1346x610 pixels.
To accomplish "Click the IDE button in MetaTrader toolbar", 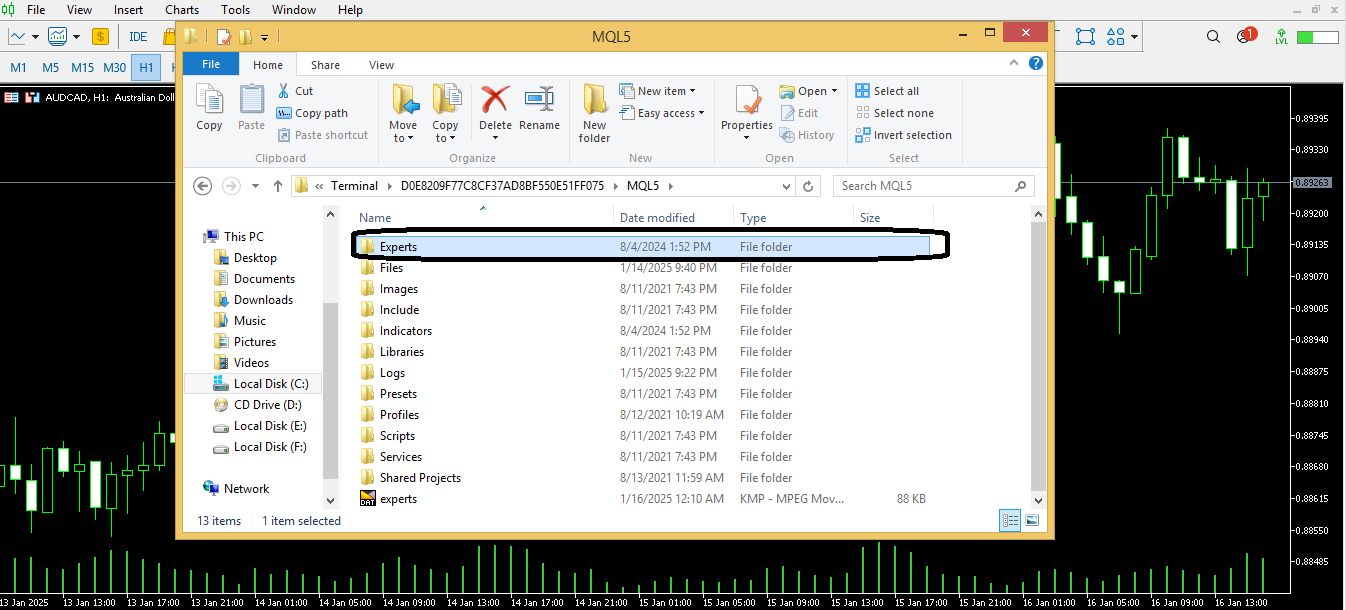I will click(x=138, y=37).
